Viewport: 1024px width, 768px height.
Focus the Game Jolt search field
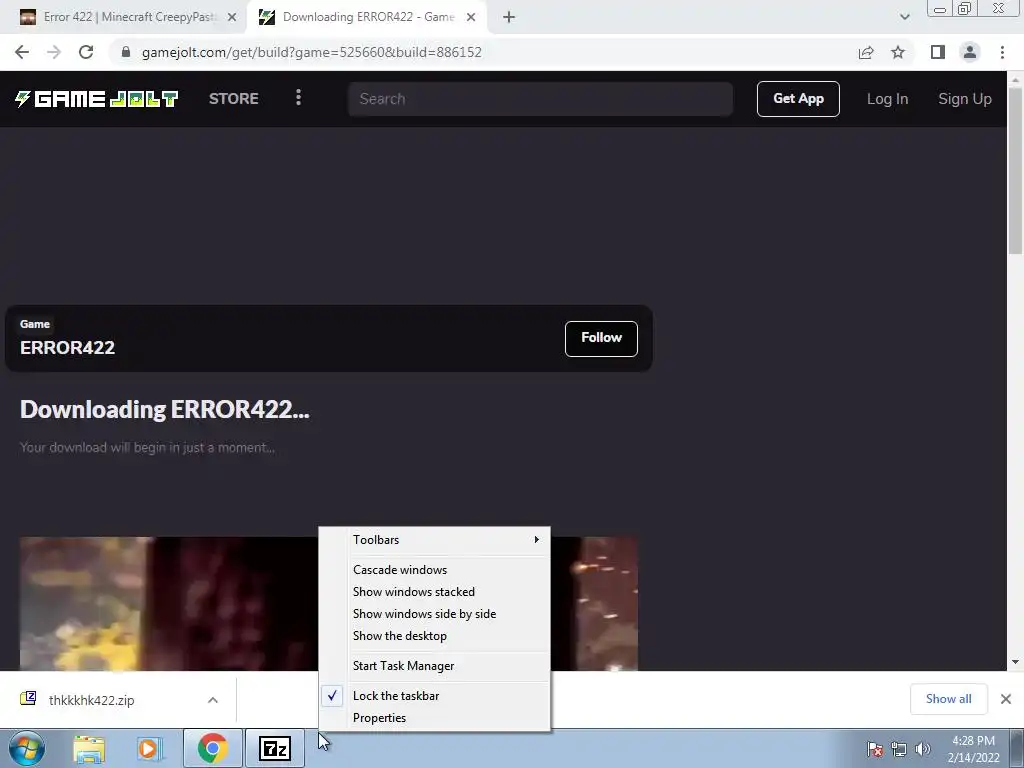[x=540, y=99]
